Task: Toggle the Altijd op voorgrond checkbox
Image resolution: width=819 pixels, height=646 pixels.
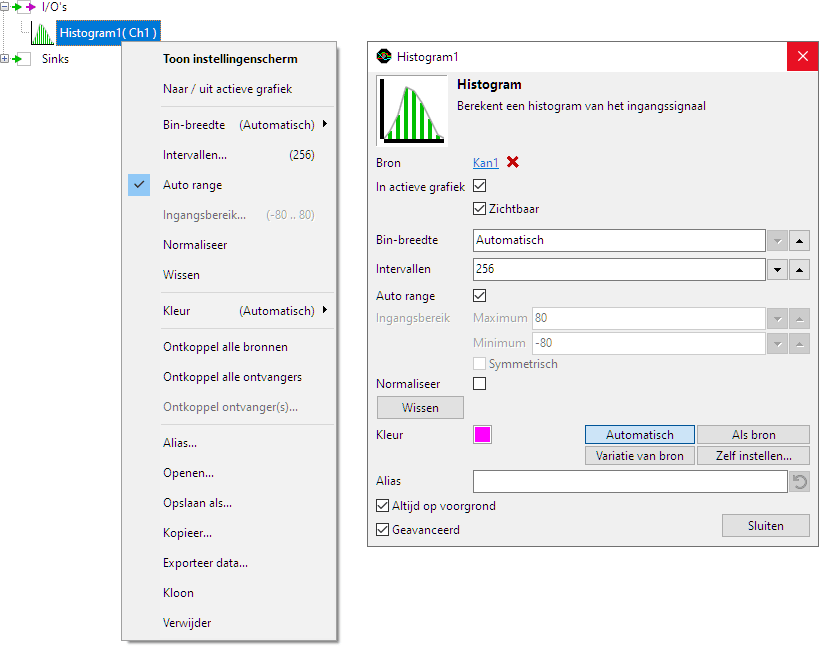Action: pos(382,506)
